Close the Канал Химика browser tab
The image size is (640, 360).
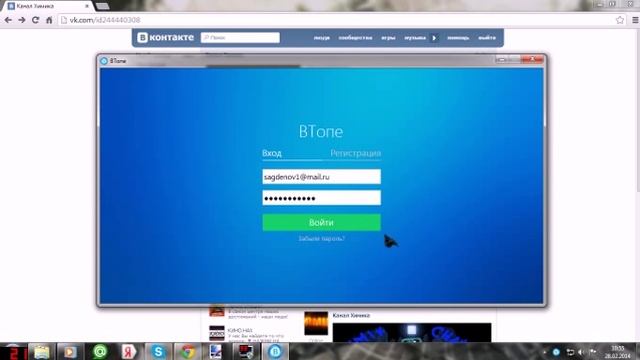(87, 6)
